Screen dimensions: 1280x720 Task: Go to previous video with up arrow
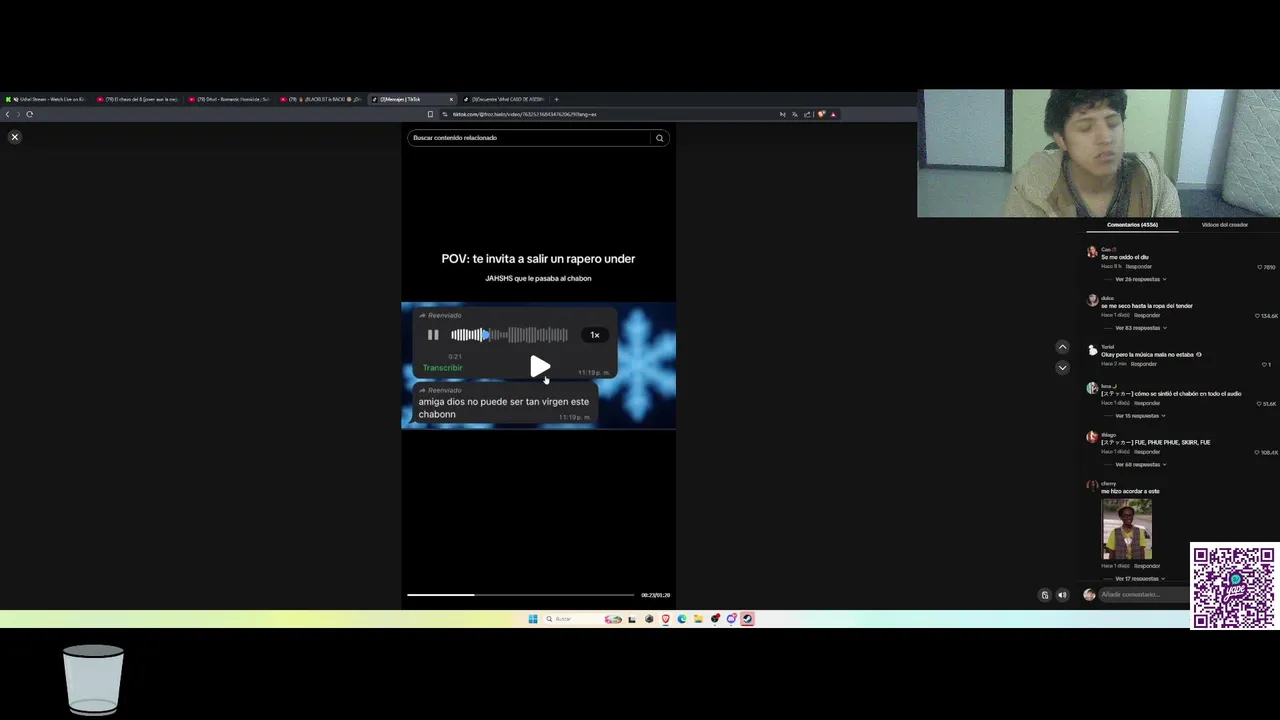1062,347
